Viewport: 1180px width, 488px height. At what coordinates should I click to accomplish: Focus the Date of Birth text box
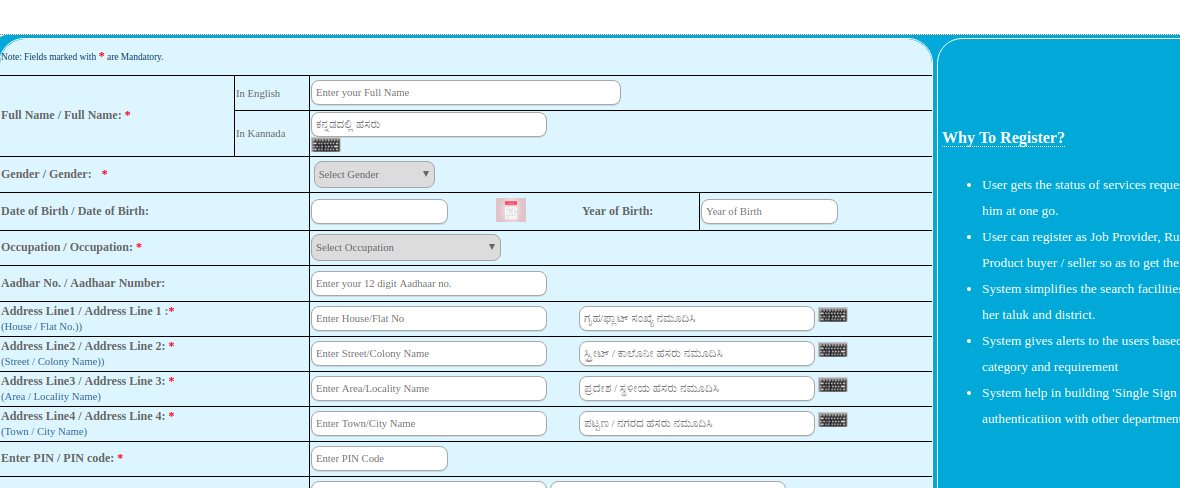pyautogui.click(x=379, y=212)
